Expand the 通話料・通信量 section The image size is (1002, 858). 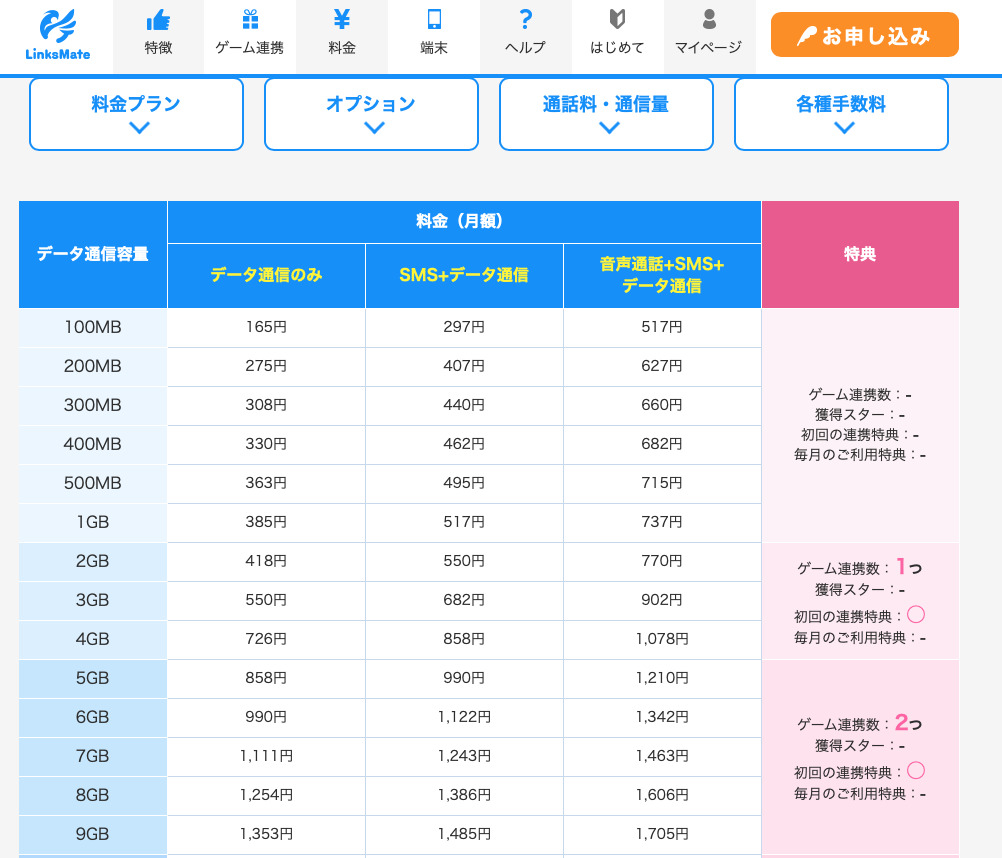[606, 114]
